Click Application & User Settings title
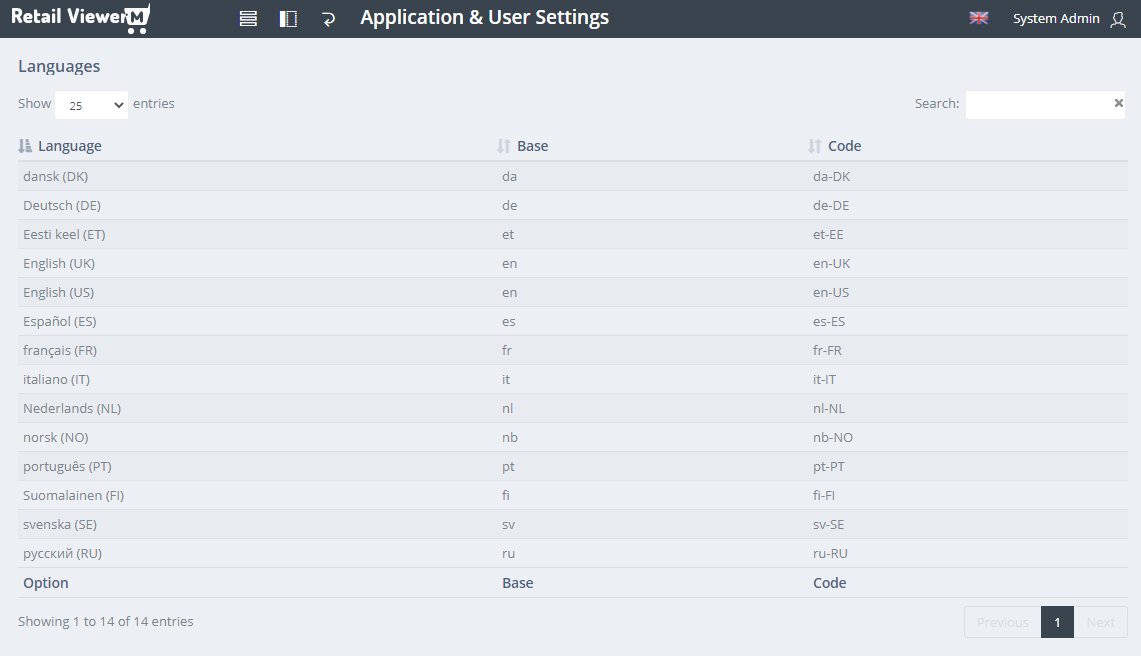 point(485,17)
